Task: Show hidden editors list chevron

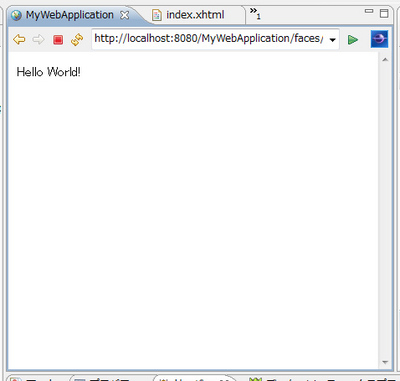Action: coord(255,13)
